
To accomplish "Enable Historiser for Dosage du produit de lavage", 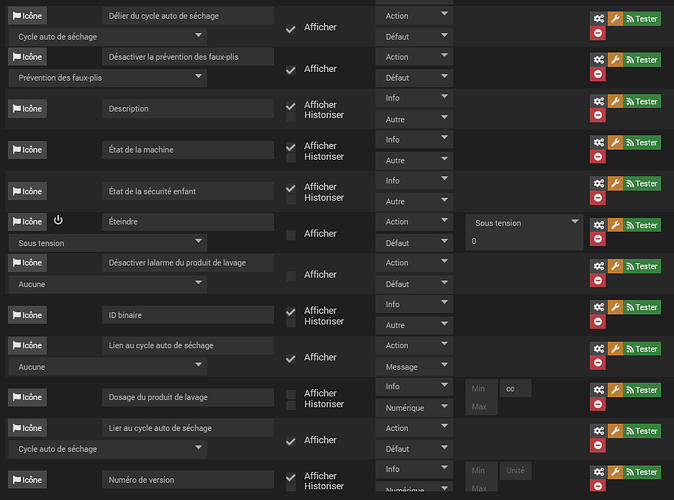I will (291, 405).
